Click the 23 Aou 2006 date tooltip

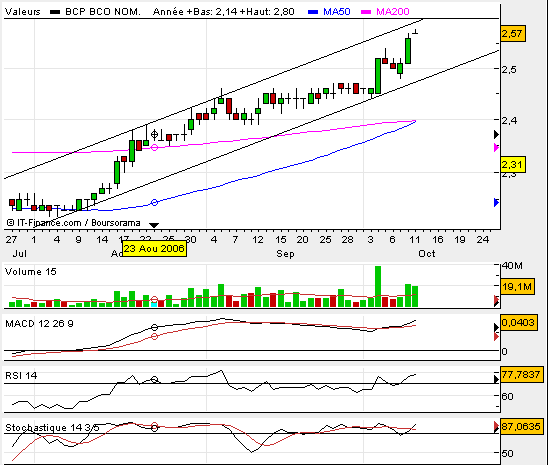point(154,249)
